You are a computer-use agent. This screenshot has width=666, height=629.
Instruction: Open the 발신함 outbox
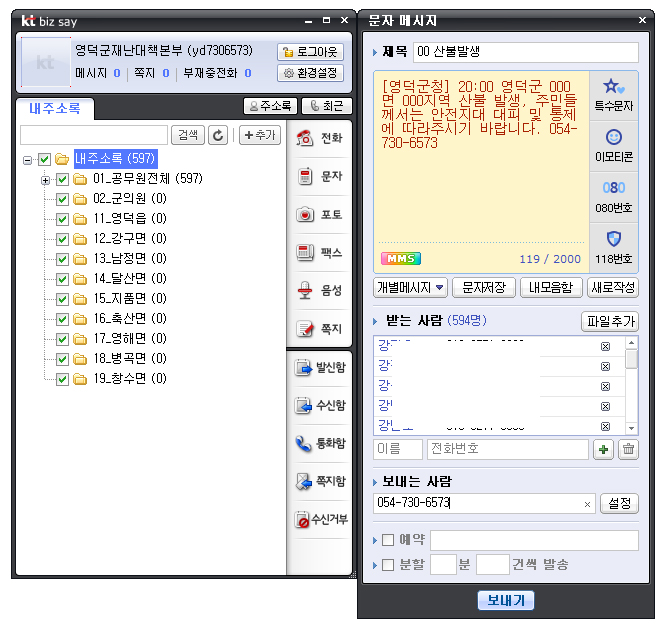320,367
